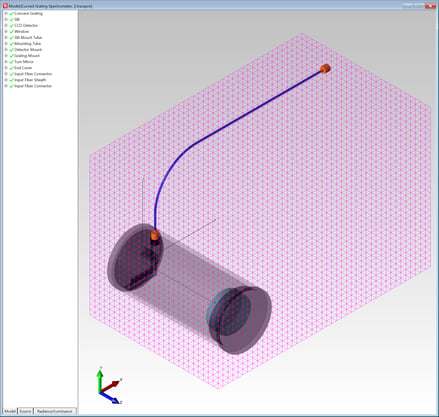
Task: Toggle the green check beside Detector Mount
Action: coord(12,50)
